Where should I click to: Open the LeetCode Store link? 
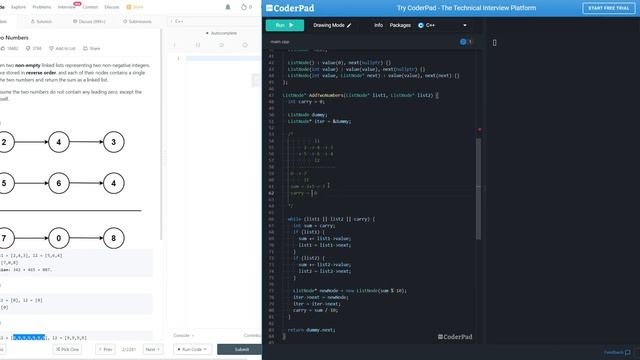[x=135, y=7]
